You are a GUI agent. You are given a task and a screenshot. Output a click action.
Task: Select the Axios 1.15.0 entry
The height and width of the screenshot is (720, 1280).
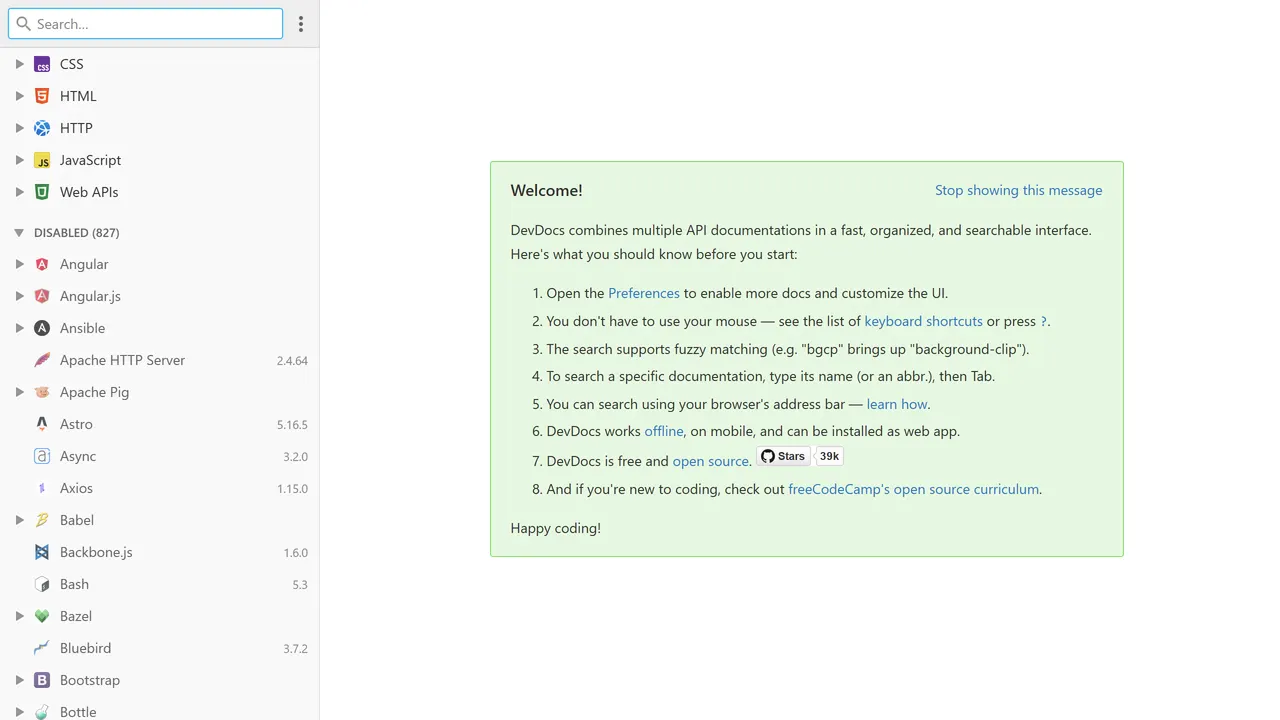click(x=160, y=488)
